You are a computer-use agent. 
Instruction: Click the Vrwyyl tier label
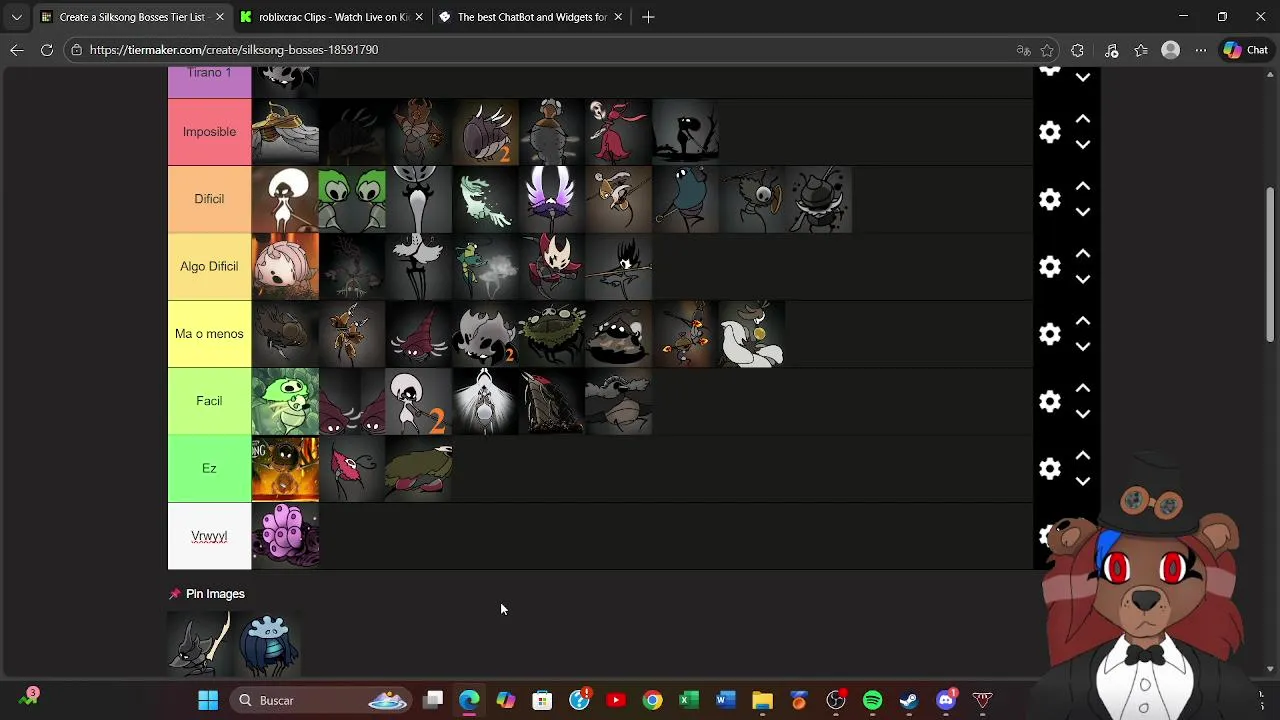tap(209, 536)
